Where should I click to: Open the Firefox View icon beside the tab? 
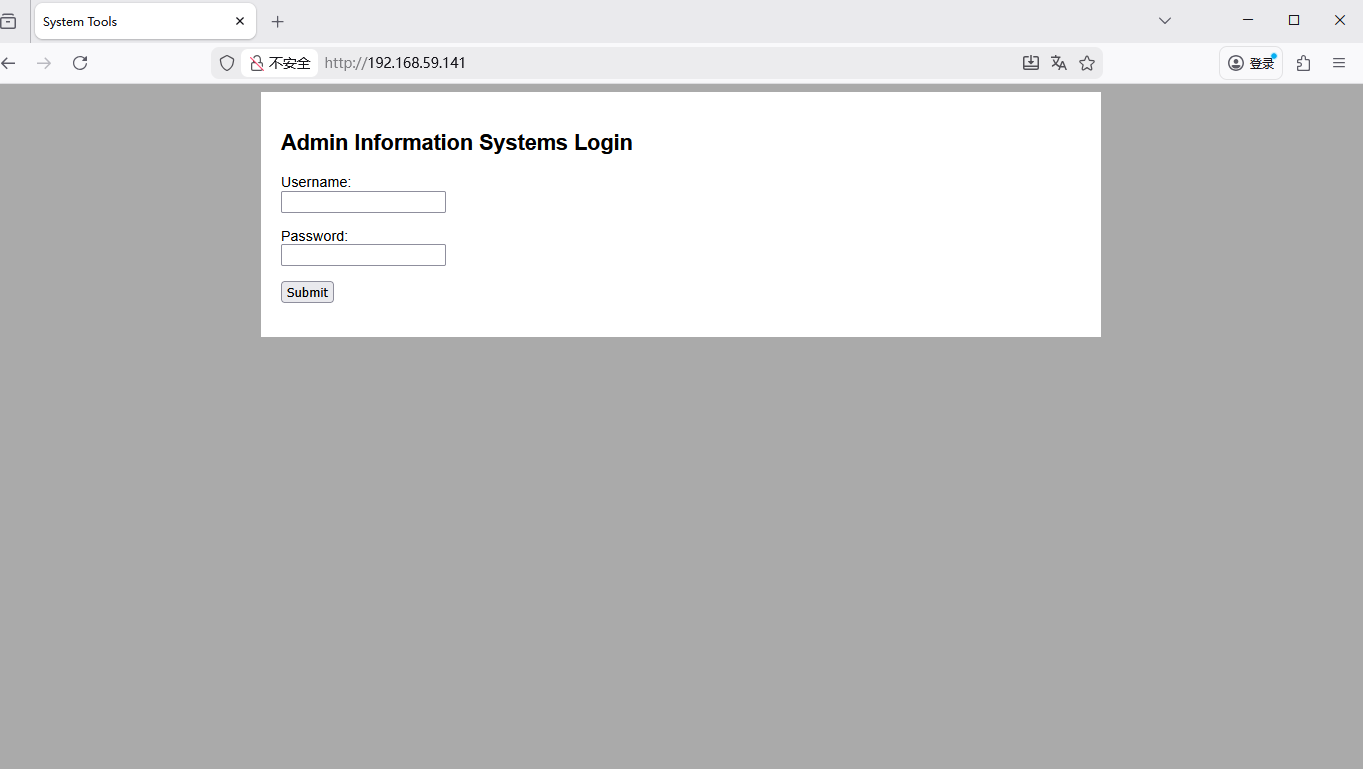click(x=8, y=21)
